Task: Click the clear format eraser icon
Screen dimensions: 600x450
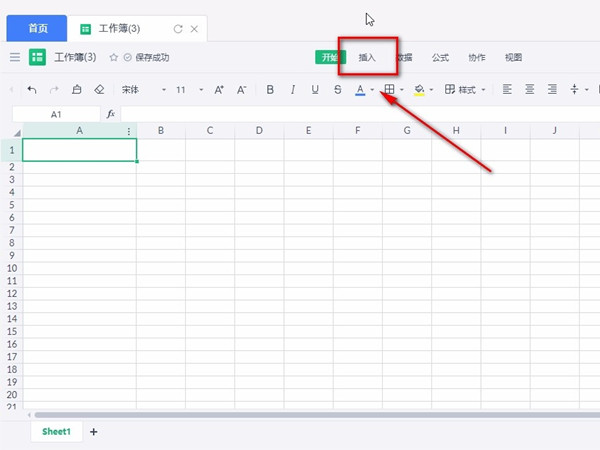Action: pos(99,90)
